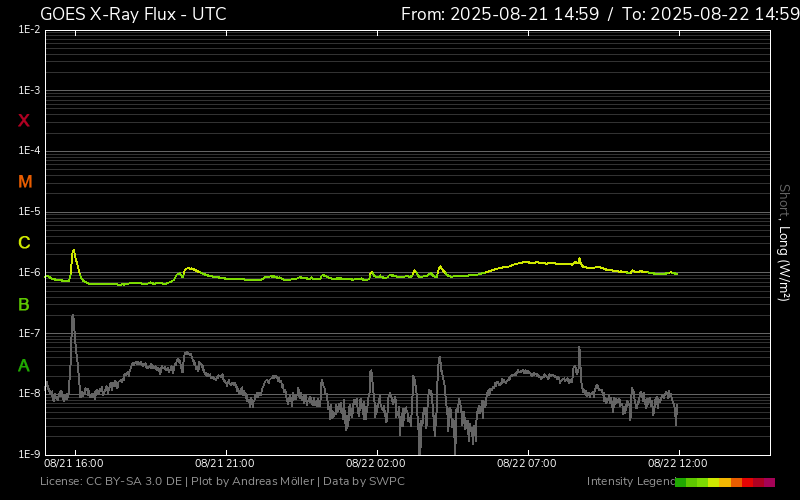Select the 08/22 07:00 time axis label
The width and height of the screenshot is (800, 500).
click(526, 464)
